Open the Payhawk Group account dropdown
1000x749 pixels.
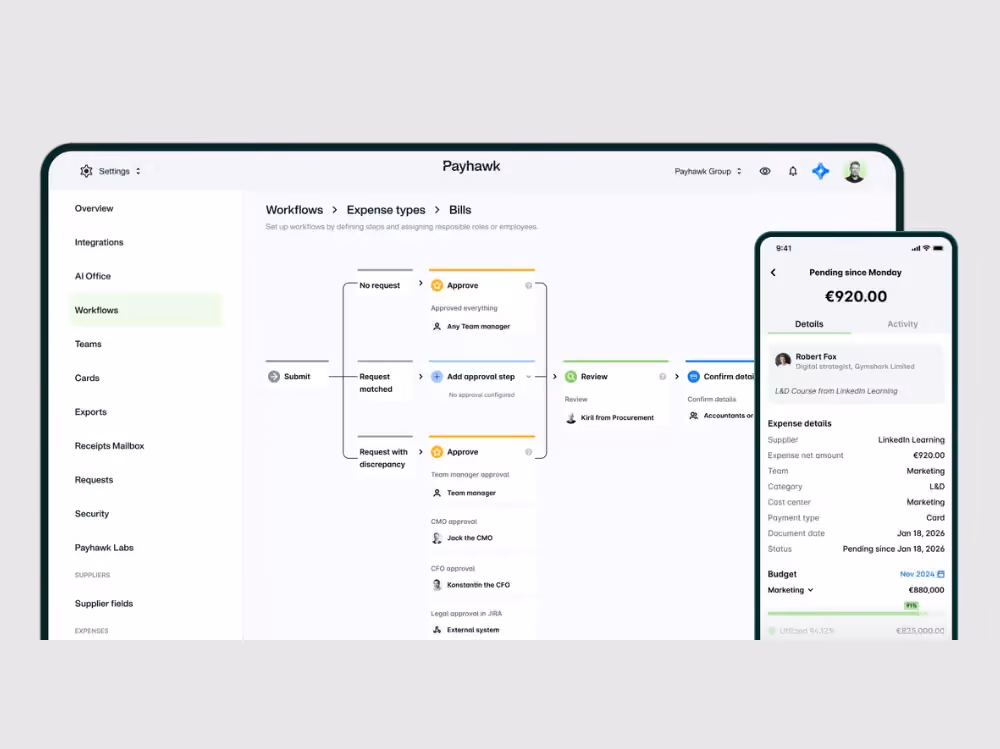click(708, 171)
